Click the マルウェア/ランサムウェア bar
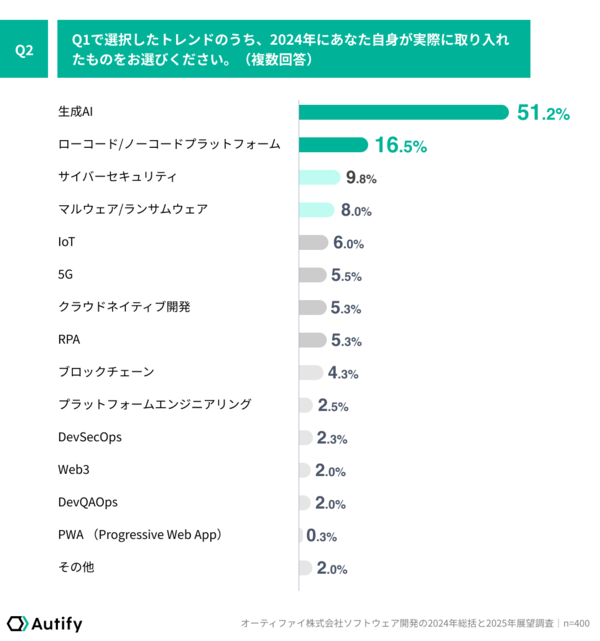Image resolution: width=600 pixels, height=641 pixels. click(316, 210)
